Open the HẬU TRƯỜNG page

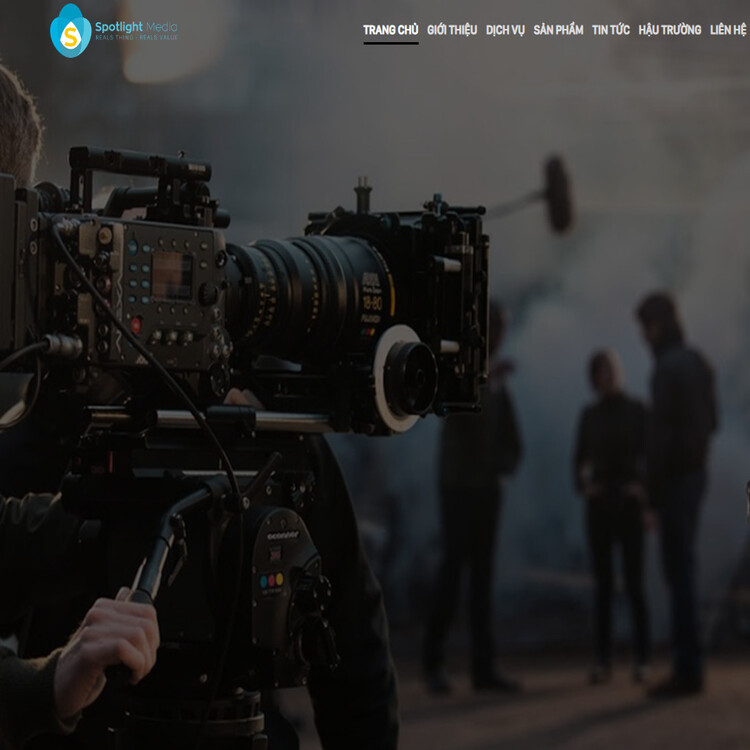coord(670,30)
